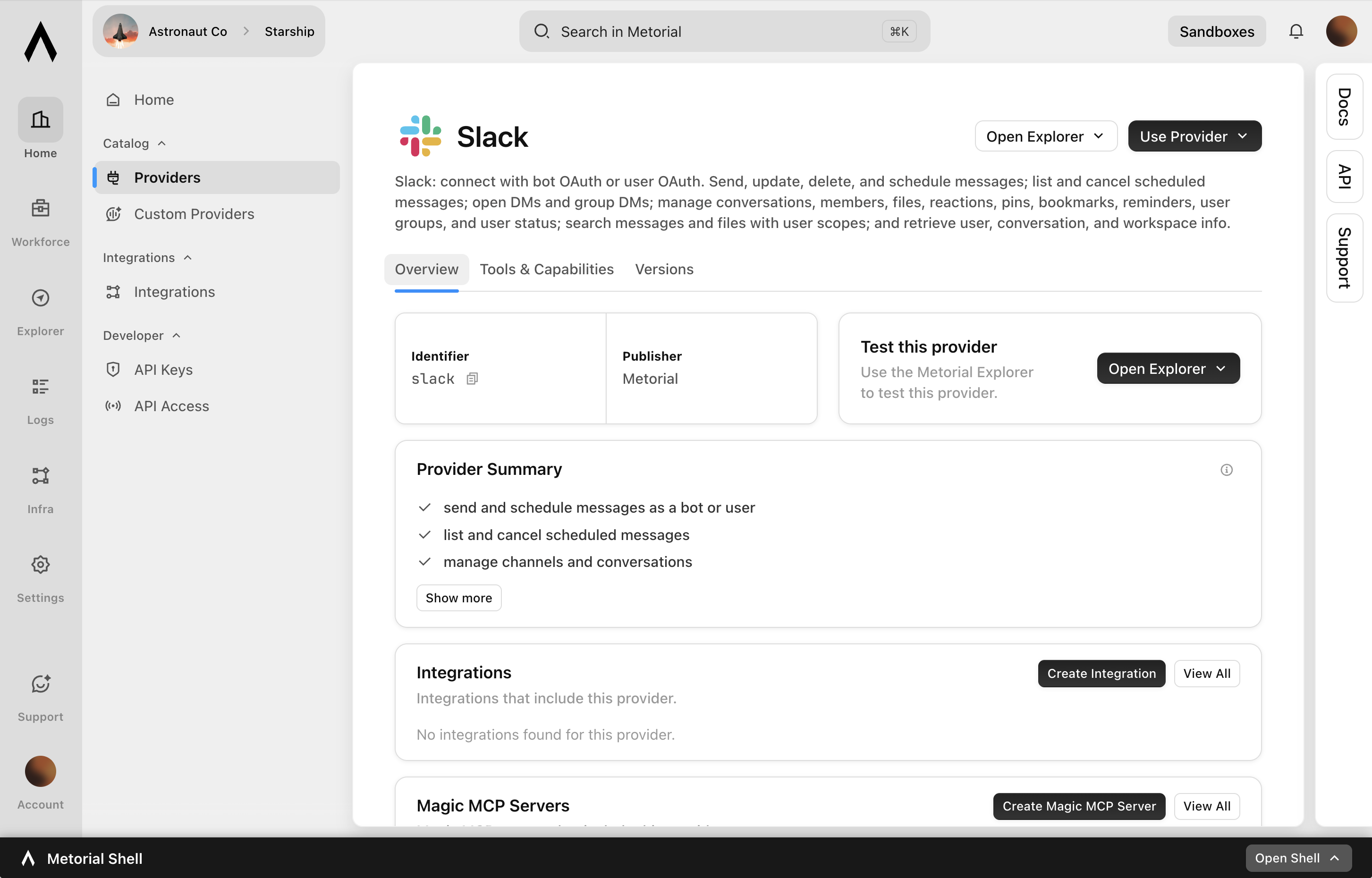Viewport: 1372px width, 878px height.
Task: Open the Support side tab
Action: point(1344,258)
